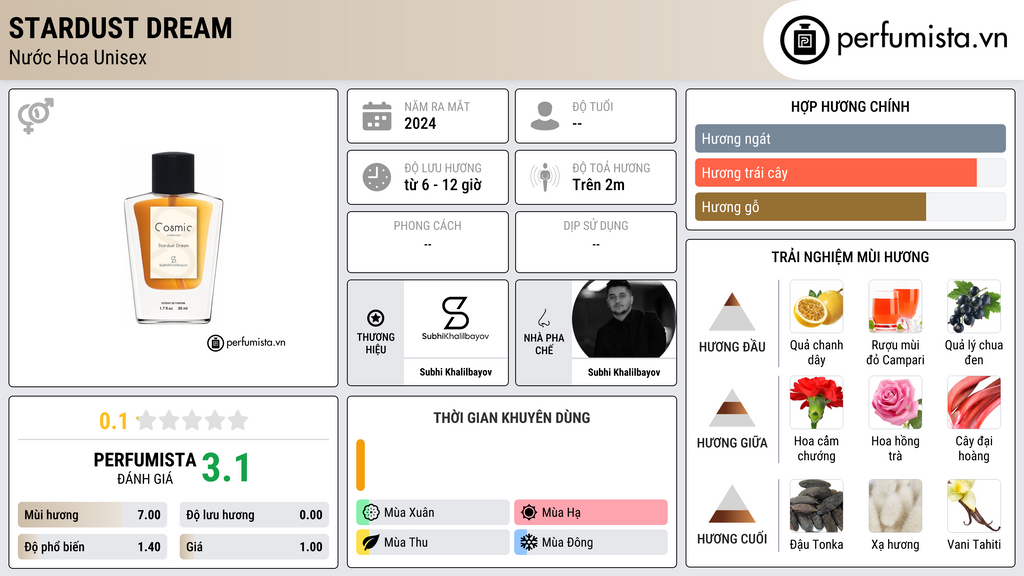
Task: Click the SubhiKhalilbayov brand logo
Action: coord(455,319)
